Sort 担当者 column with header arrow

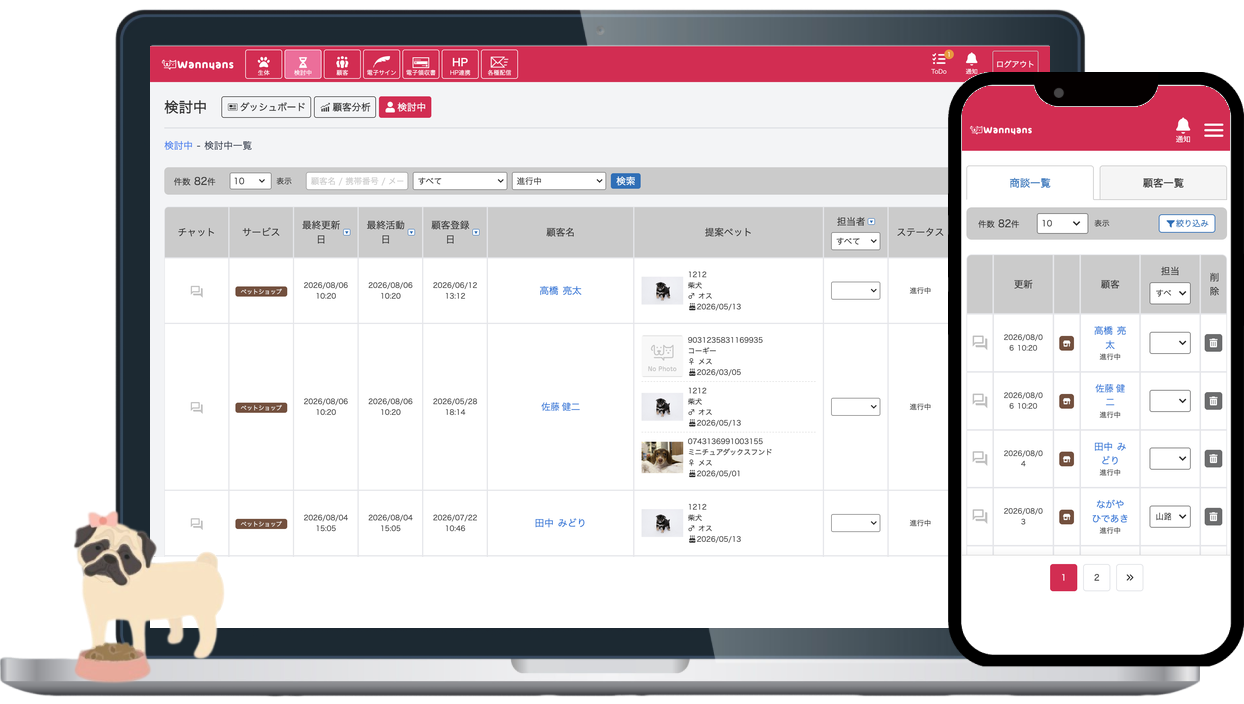(871, 222)
